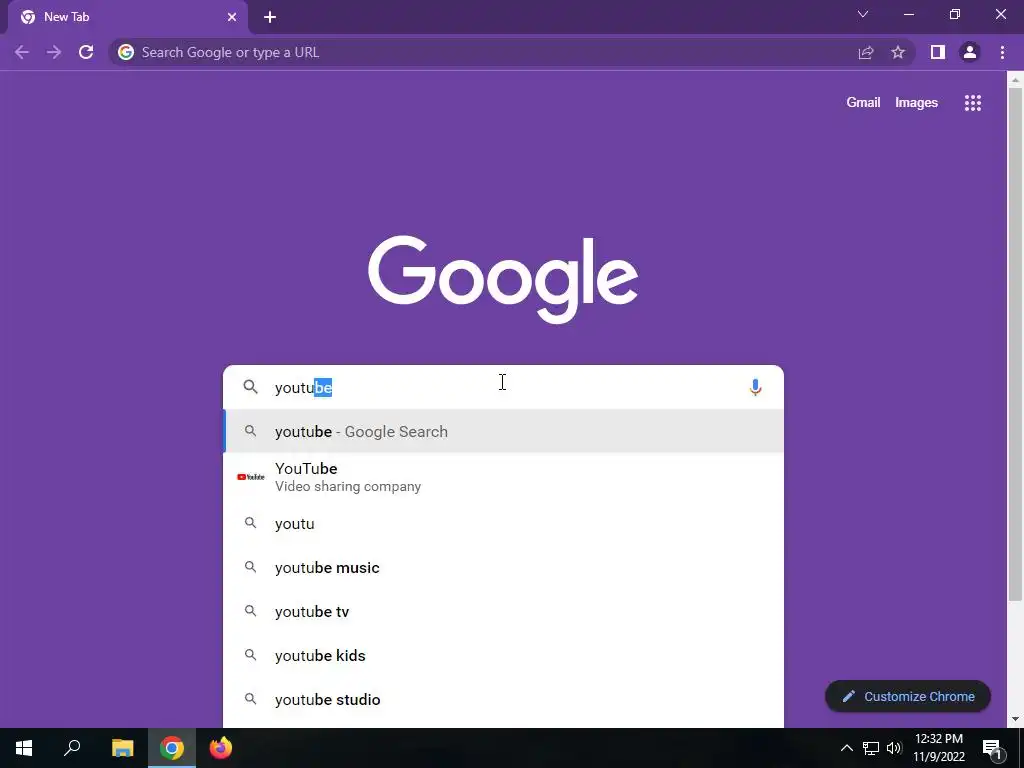Open the network status tray icon
Viewport: 1024px width, 768px height.
[871, 748]
